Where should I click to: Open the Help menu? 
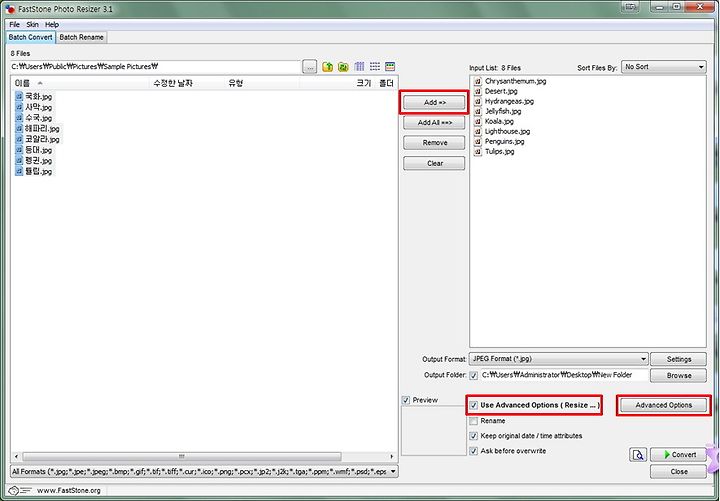[x=52, y=24]
